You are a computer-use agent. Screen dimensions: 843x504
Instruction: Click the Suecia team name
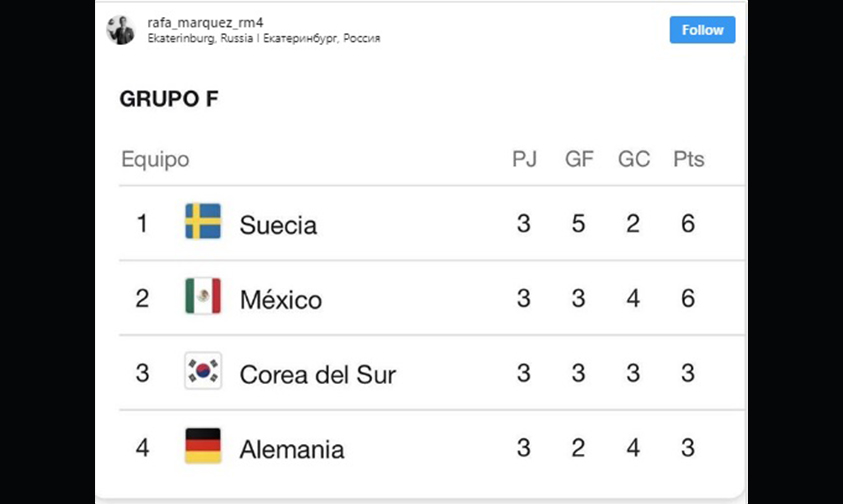click(278, 225)
